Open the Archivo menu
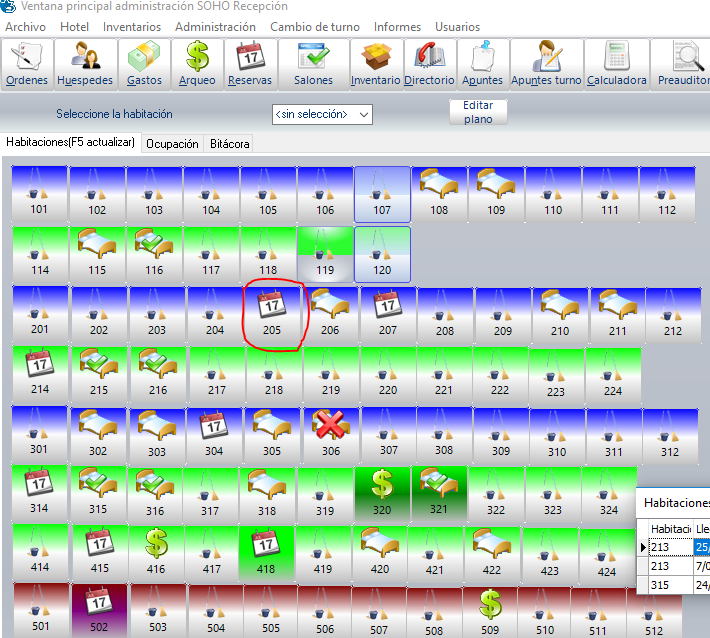The image size is (710, 638). click(25, 26)
